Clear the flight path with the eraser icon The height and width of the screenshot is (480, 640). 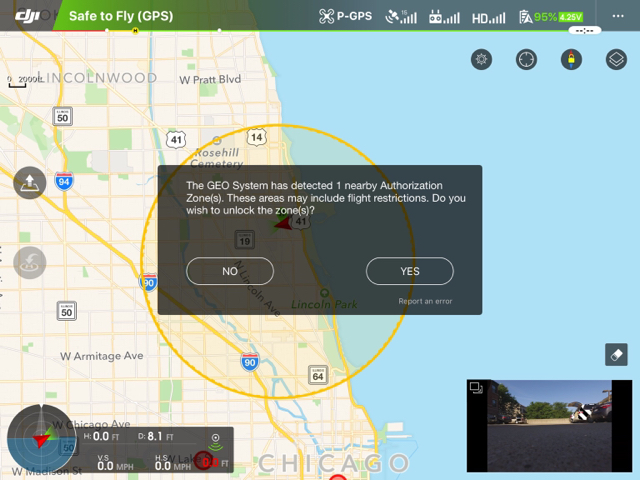click(616, 355)
